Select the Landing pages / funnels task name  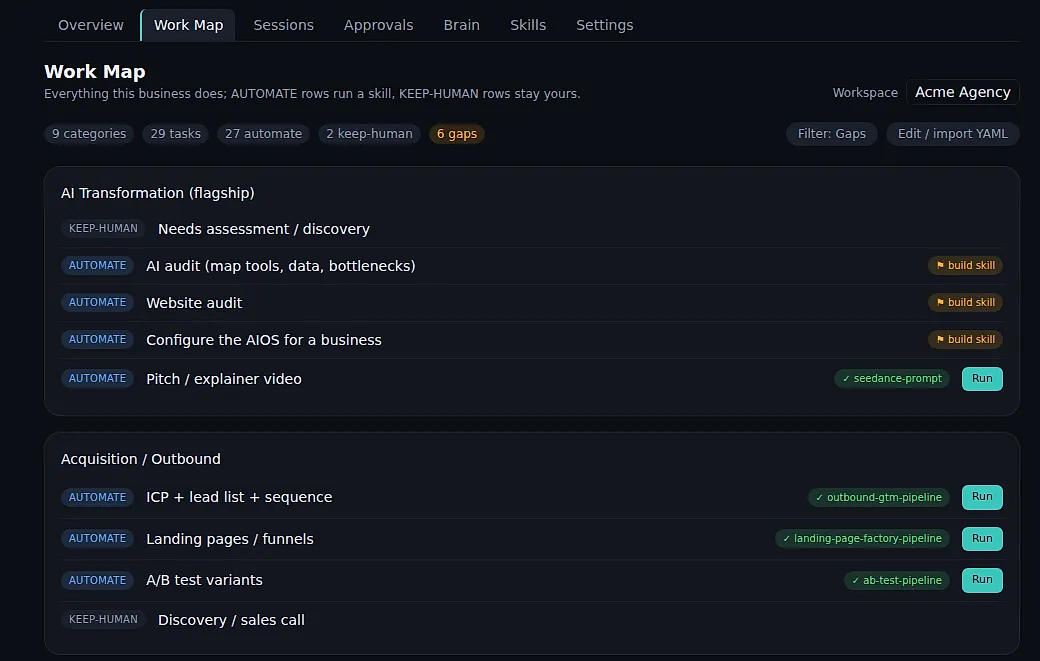pyautogui.click(x=229, y=539)
